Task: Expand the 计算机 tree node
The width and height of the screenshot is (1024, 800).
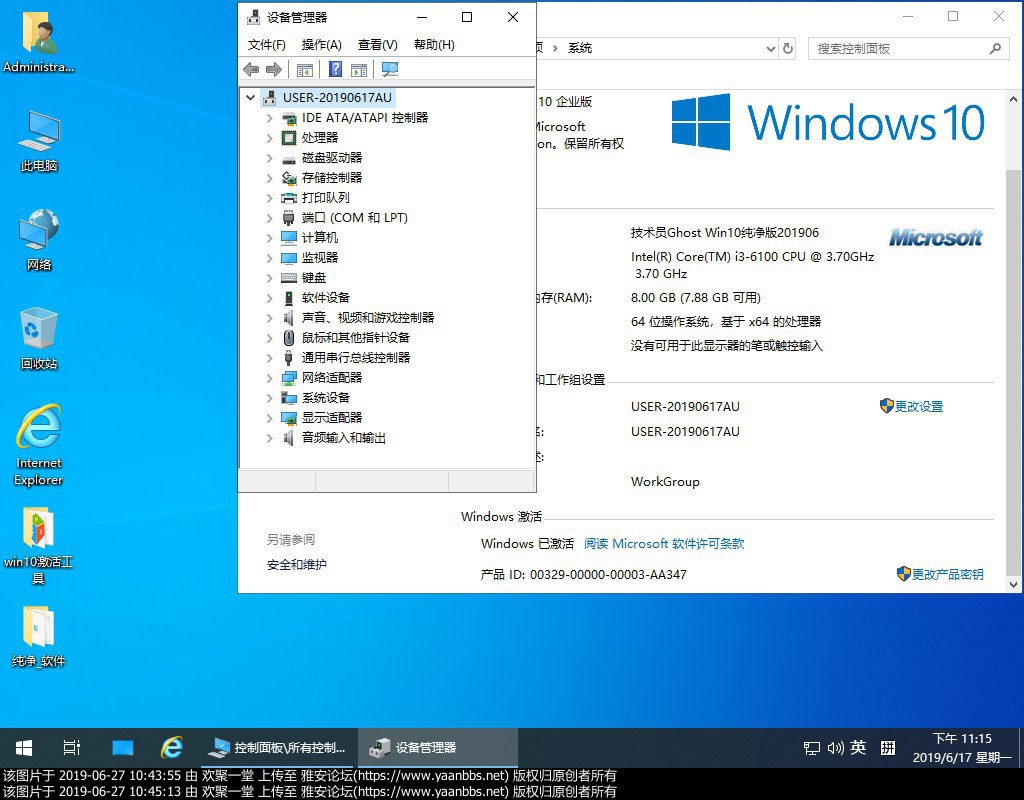Action: pos(270,238)
